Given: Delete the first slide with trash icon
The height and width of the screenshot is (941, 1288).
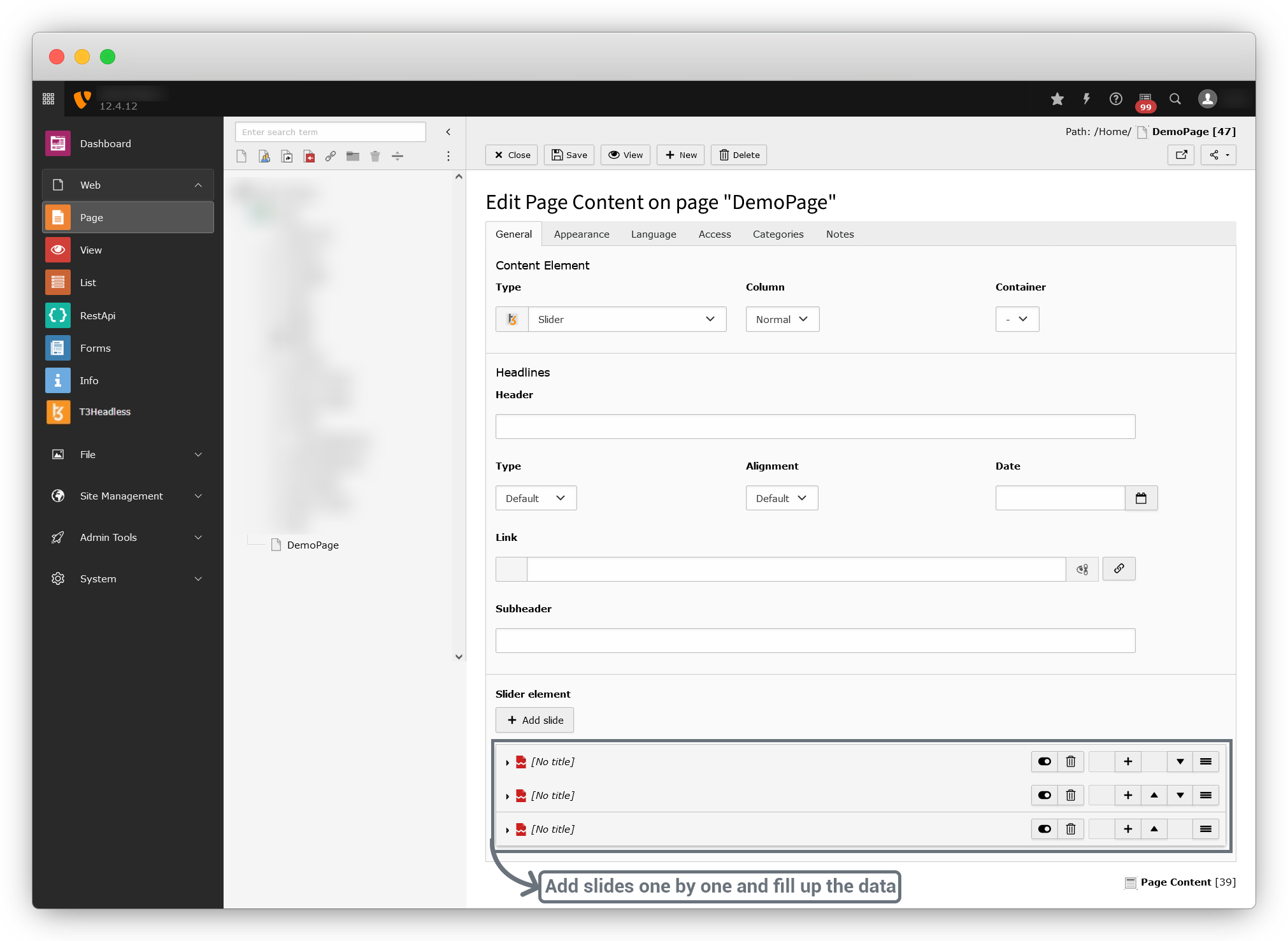Looking at the screenshot, I should click(x=1071, y=761).
